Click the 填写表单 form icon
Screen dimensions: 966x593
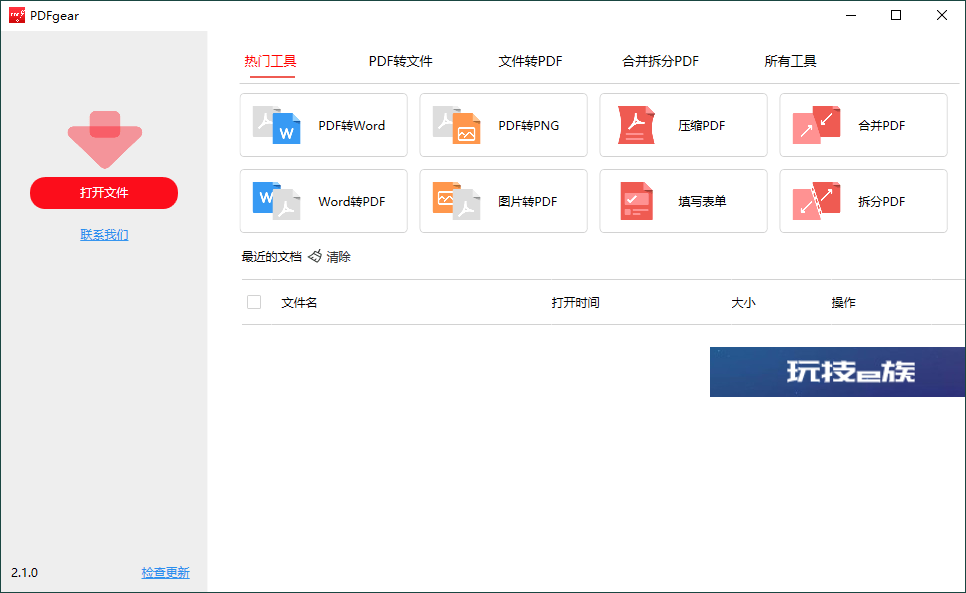pyautogui.click(x=636, y=201)
